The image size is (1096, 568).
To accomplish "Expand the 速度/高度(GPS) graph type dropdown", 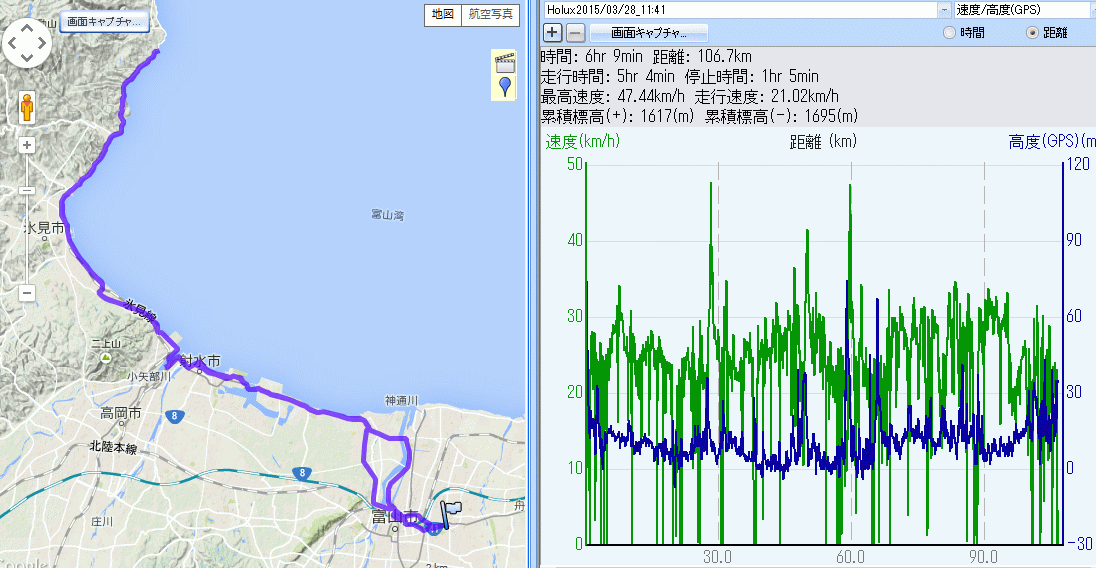I will click(1022, 9).
